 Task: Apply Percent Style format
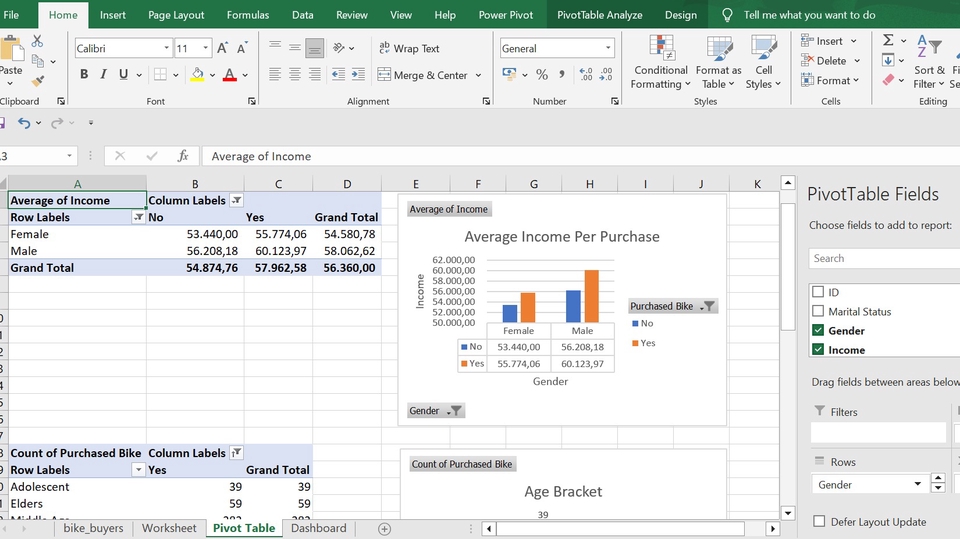tap(542, 75)
